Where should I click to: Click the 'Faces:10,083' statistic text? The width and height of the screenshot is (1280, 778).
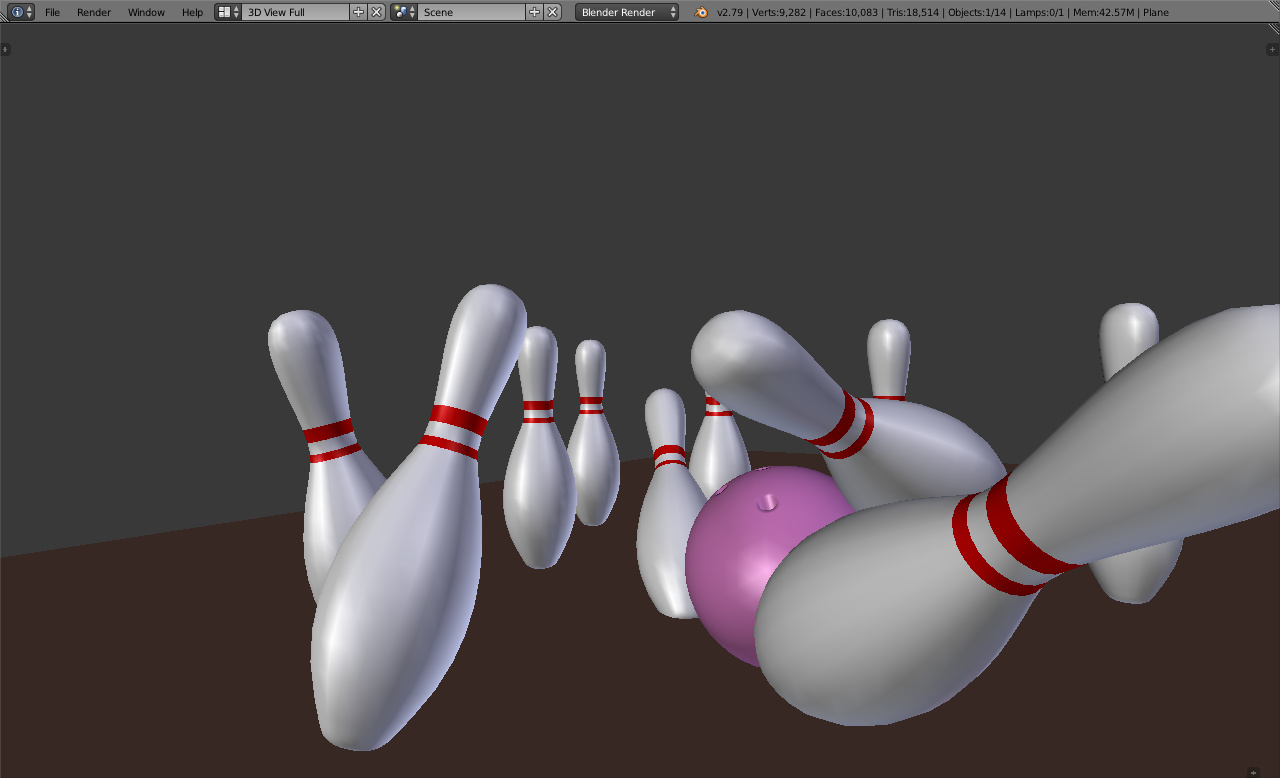(x=847, y=13)
